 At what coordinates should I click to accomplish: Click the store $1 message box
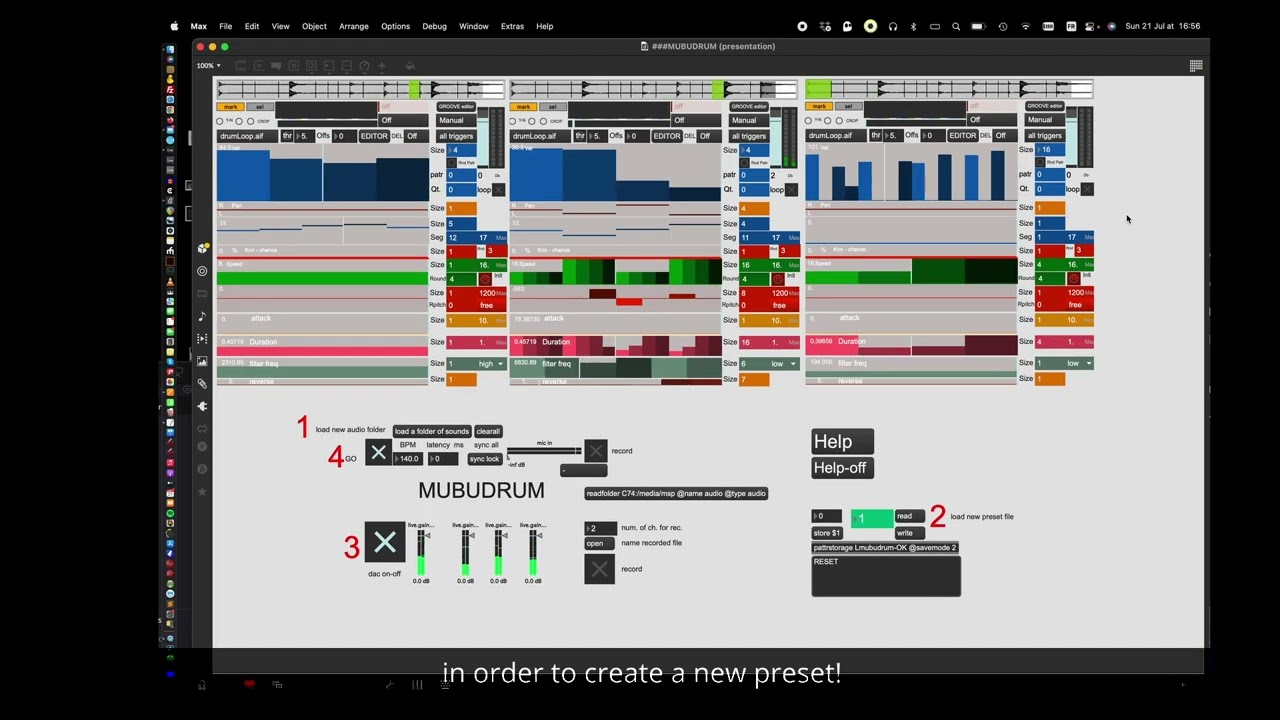tap(828, 533)
